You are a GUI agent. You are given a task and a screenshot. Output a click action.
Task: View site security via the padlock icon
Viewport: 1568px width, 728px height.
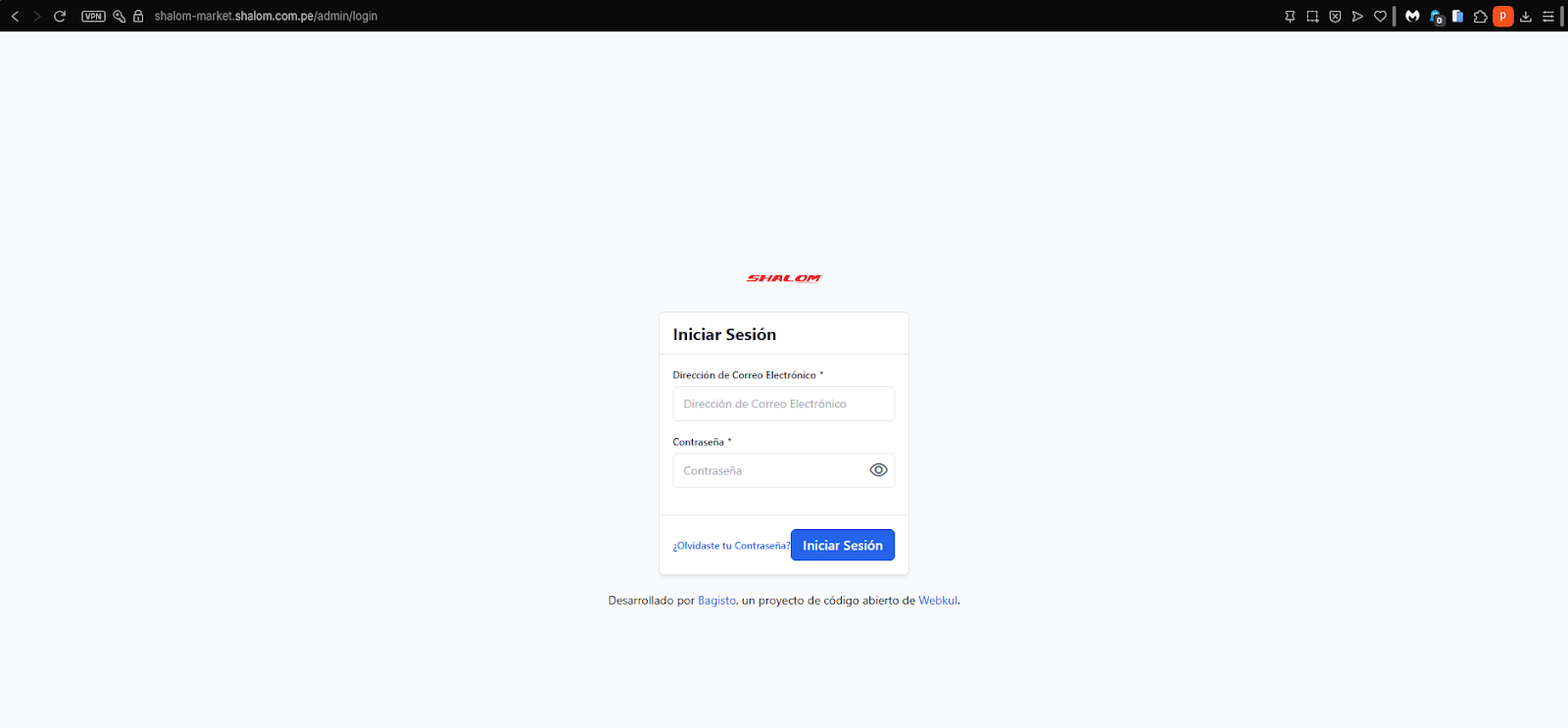coord(138,16)
